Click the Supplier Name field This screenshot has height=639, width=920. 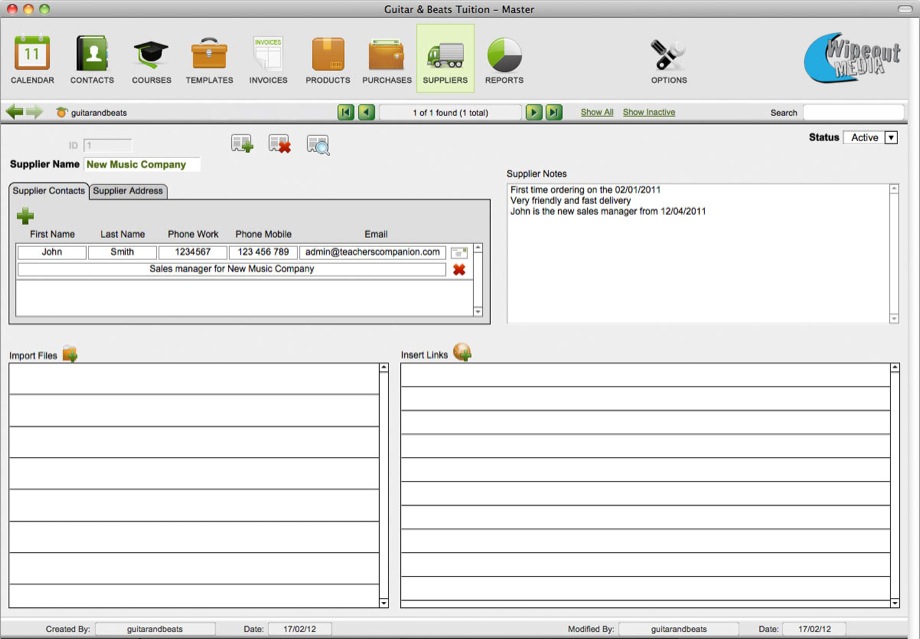[x=141, y=164]
